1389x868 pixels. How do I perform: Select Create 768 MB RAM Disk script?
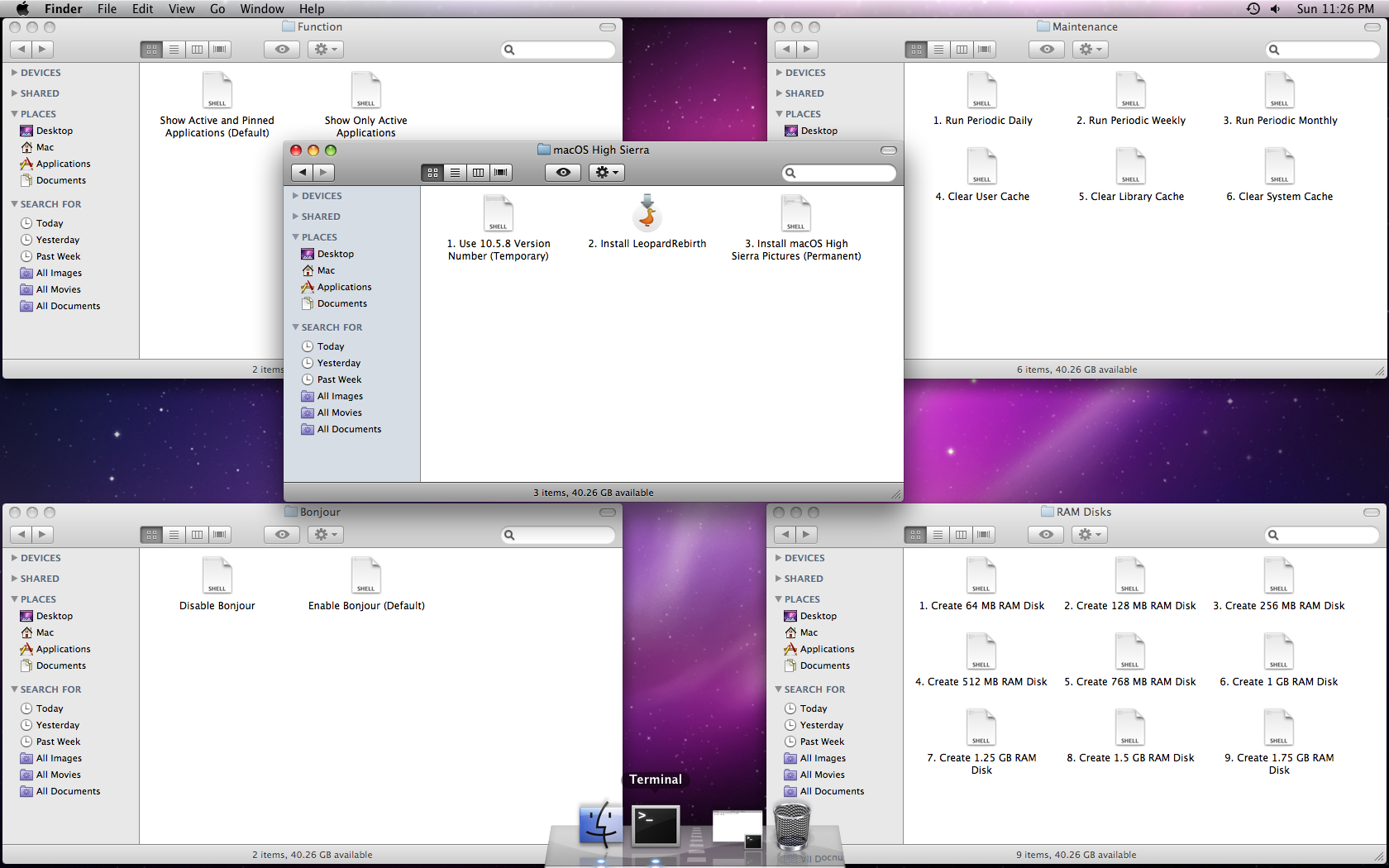1130,651
